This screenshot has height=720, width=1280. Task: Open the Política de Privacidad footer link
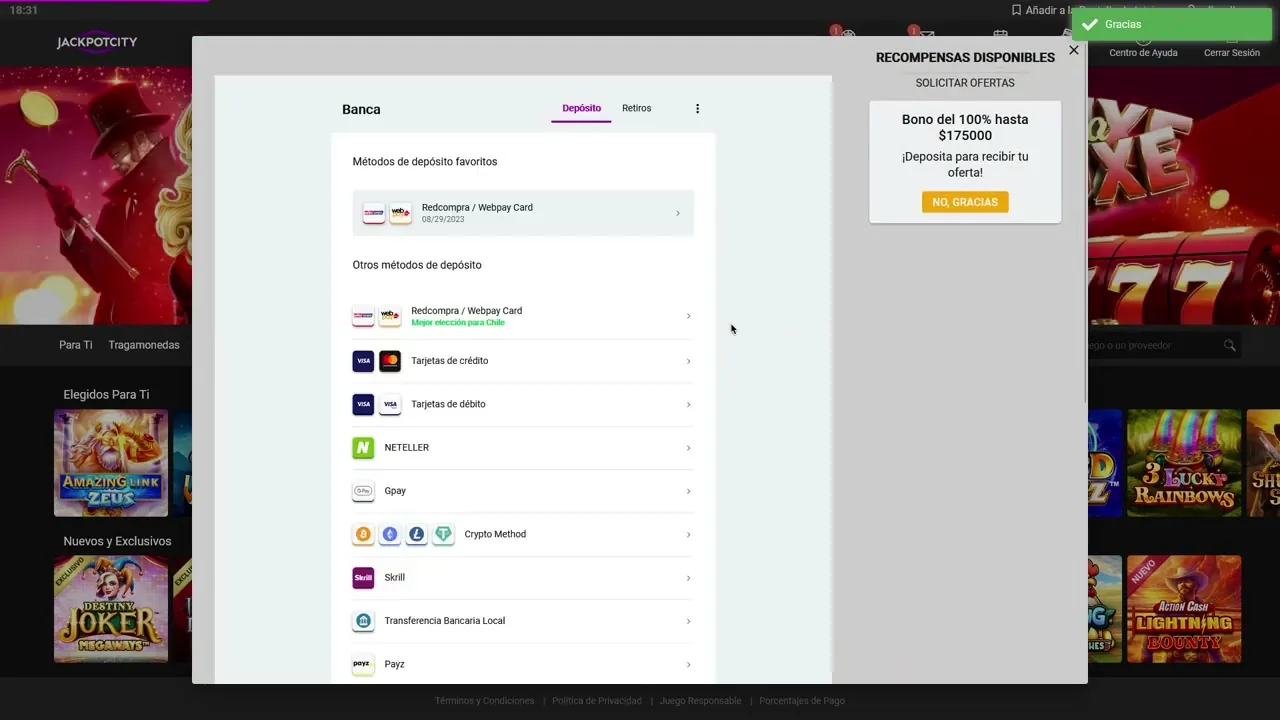tap(597, 701)
